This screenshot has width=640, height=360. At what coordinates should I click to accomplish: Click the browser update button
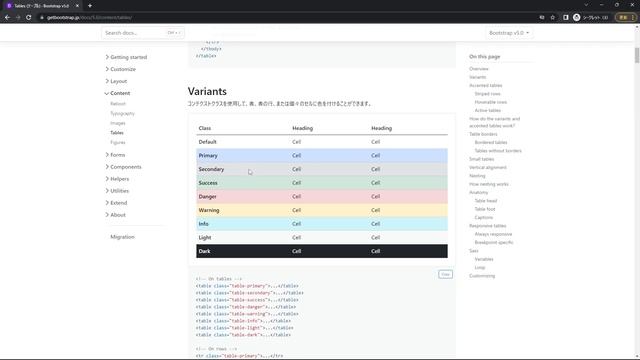[x=626, y=18]
